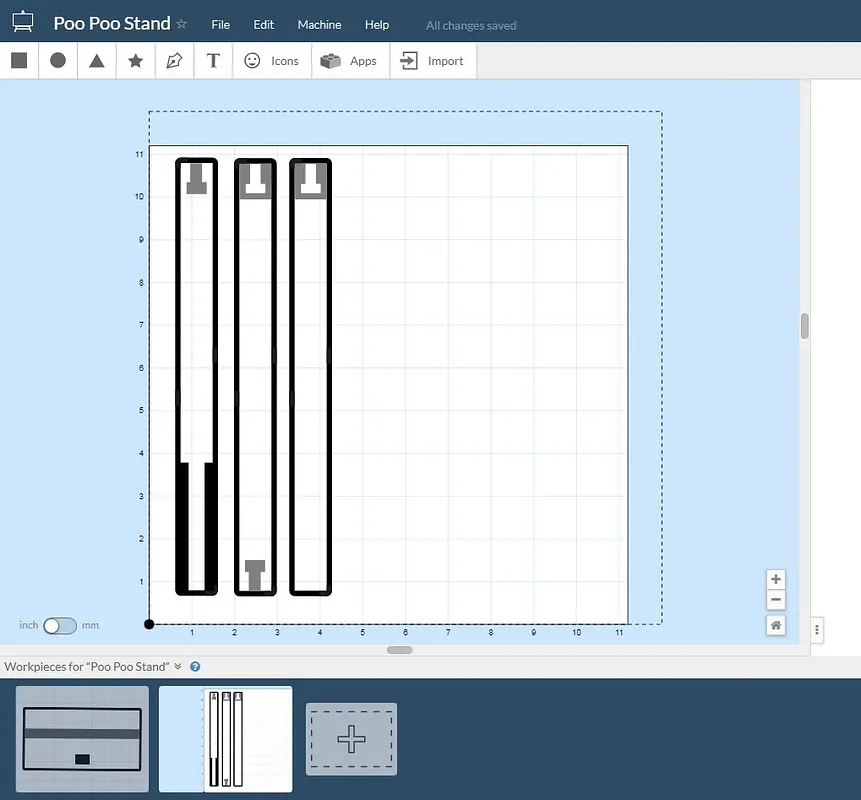The width and height of the screenshot is (861, 800).
Task: Select the Square shape tool
Action: coord(19,61)
